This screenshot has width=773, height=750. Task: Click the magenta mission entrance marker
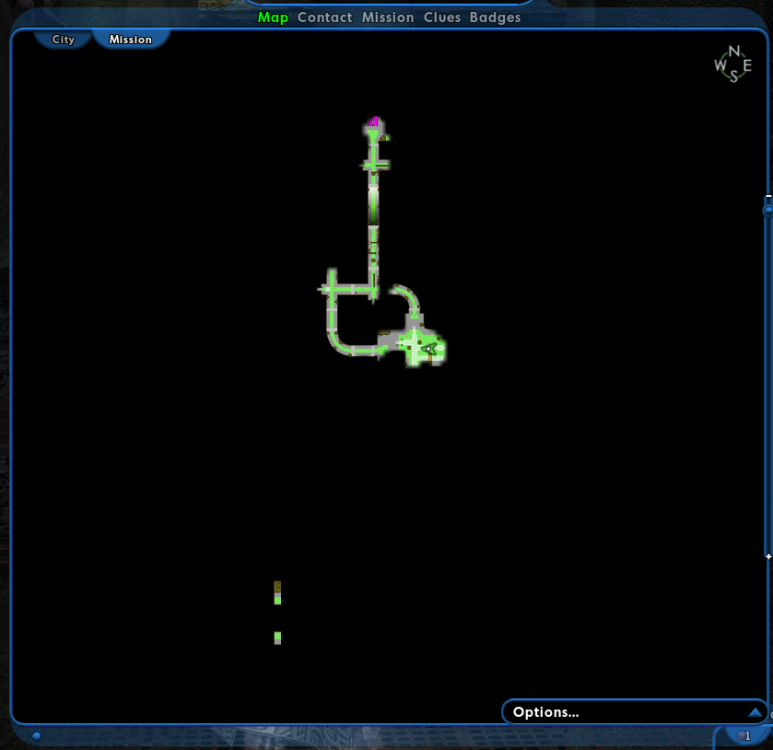coord(374,122)
